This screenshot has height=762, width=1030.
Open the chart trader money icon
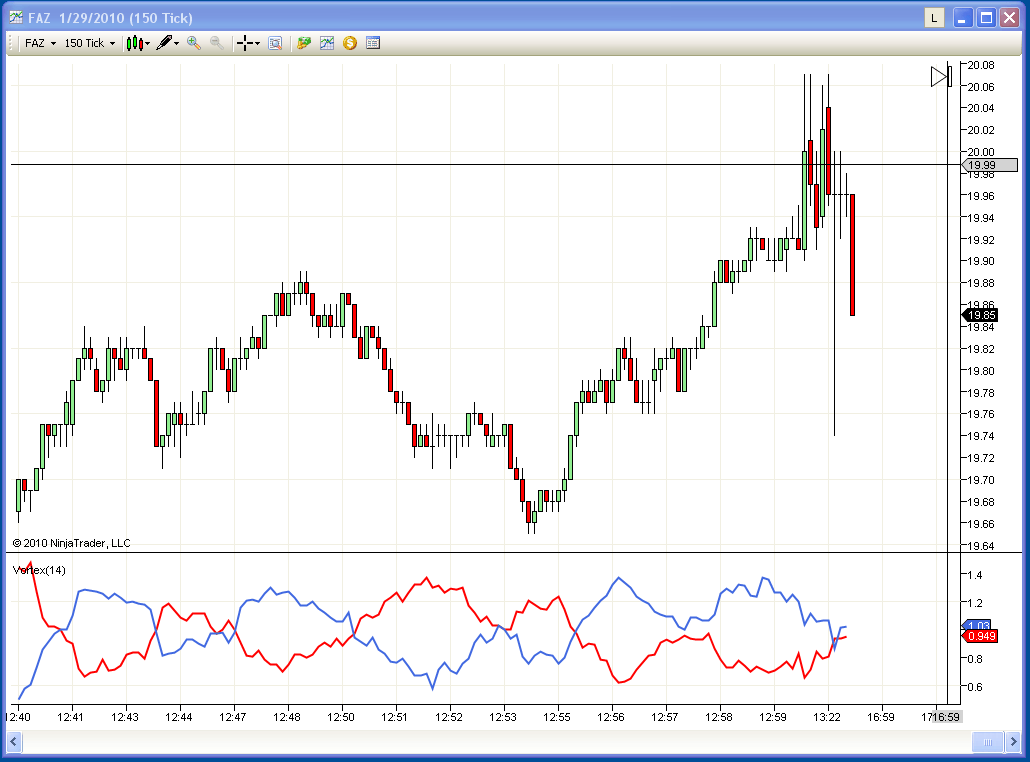point(303,43)
